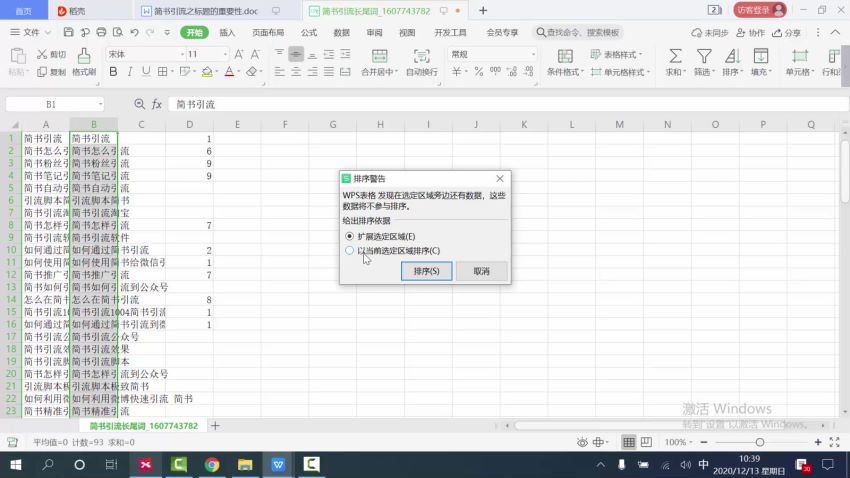Open the font name 宋体 dropdown

pos(182,54)
